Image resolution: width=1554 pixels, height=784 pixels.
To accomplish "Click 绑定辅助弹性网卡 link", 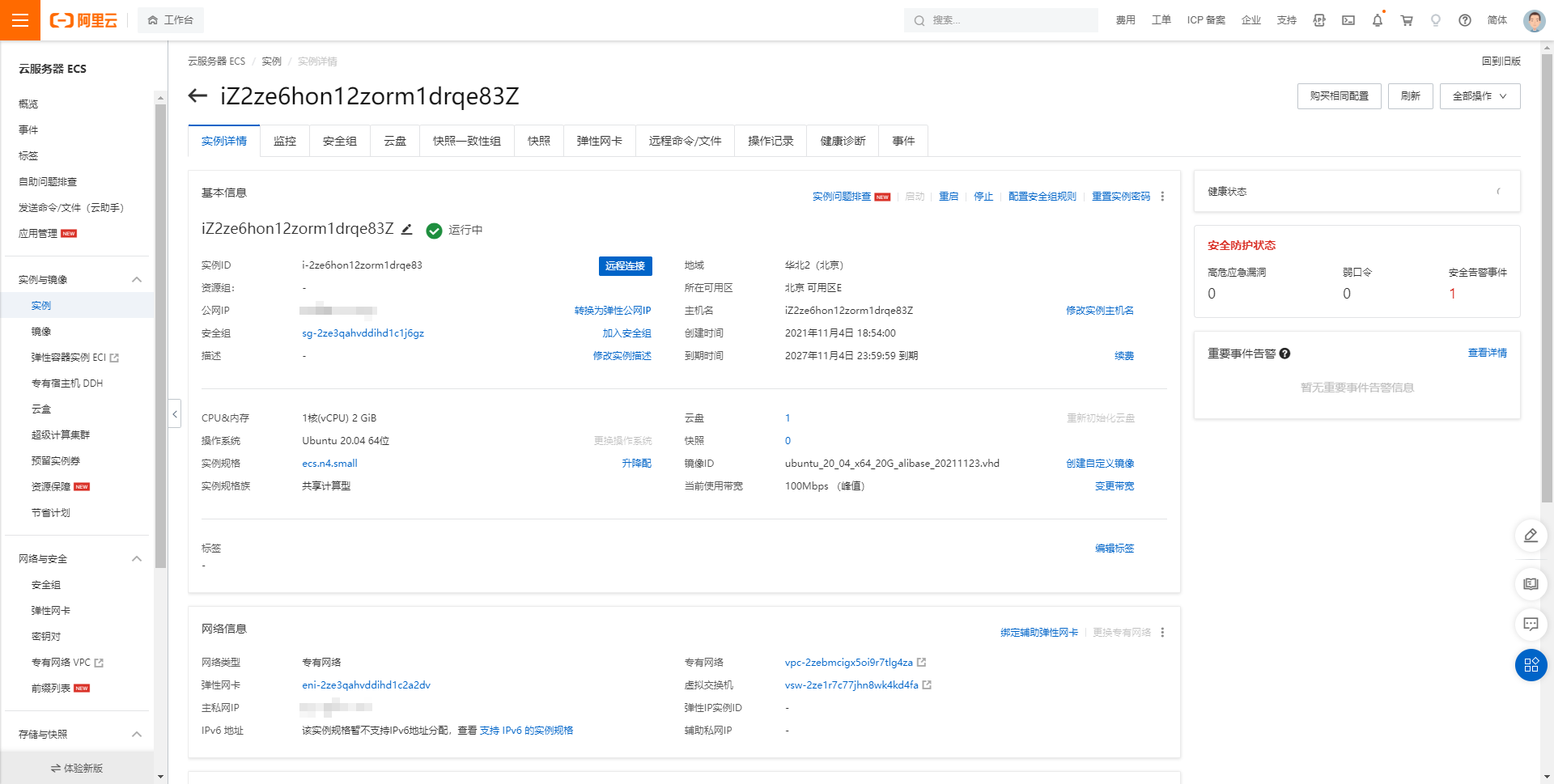I will click(x=1039, y=633).
